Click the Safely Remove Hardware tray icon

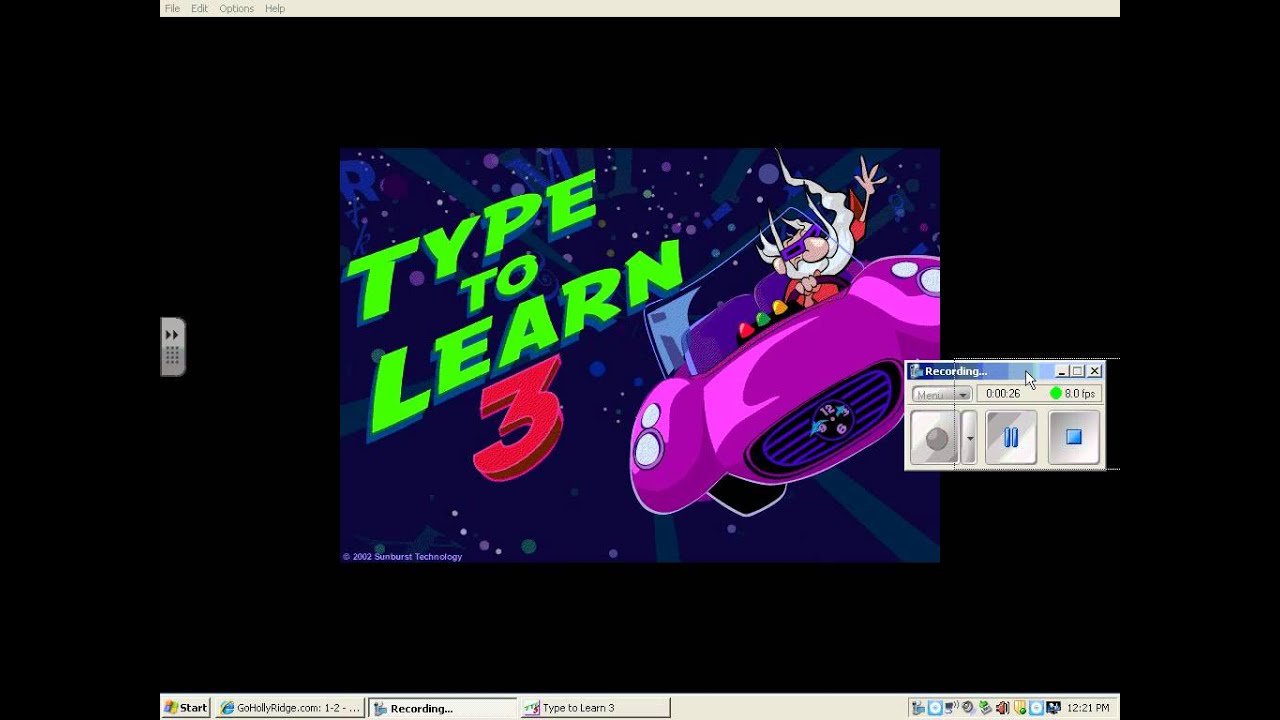pos(985,708)
